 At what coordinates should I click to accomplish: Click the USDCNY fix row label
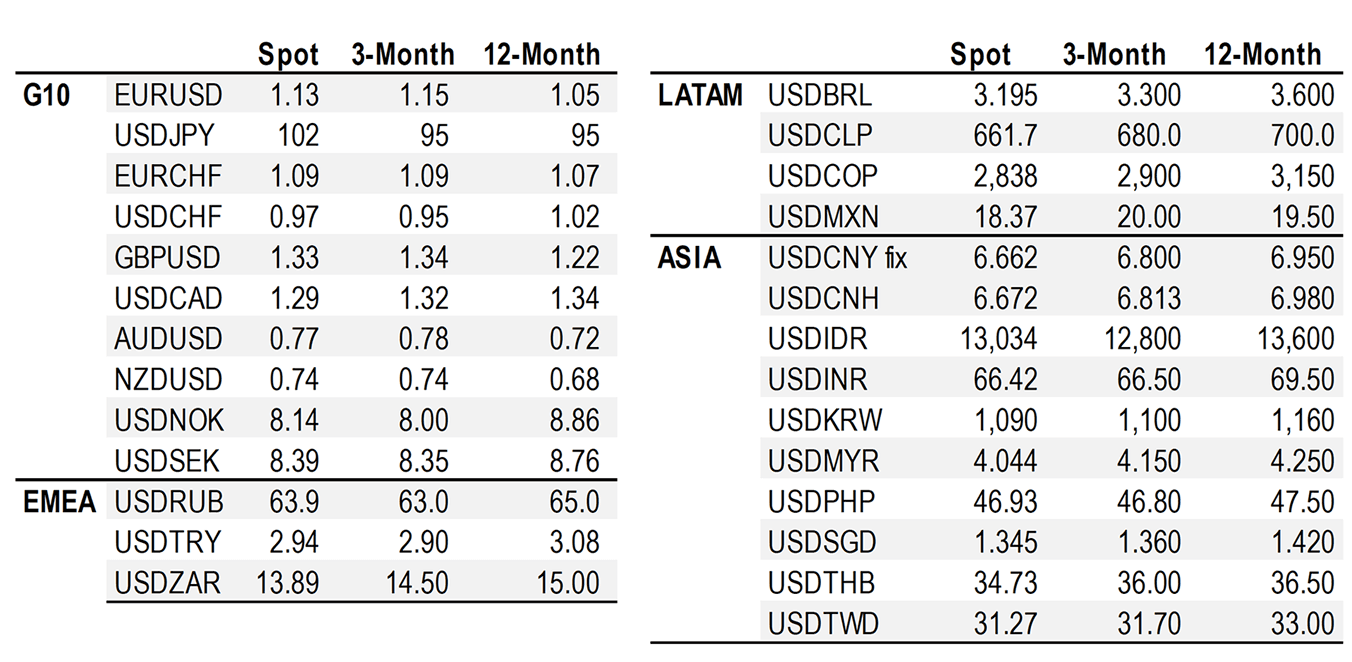[837, 258]
